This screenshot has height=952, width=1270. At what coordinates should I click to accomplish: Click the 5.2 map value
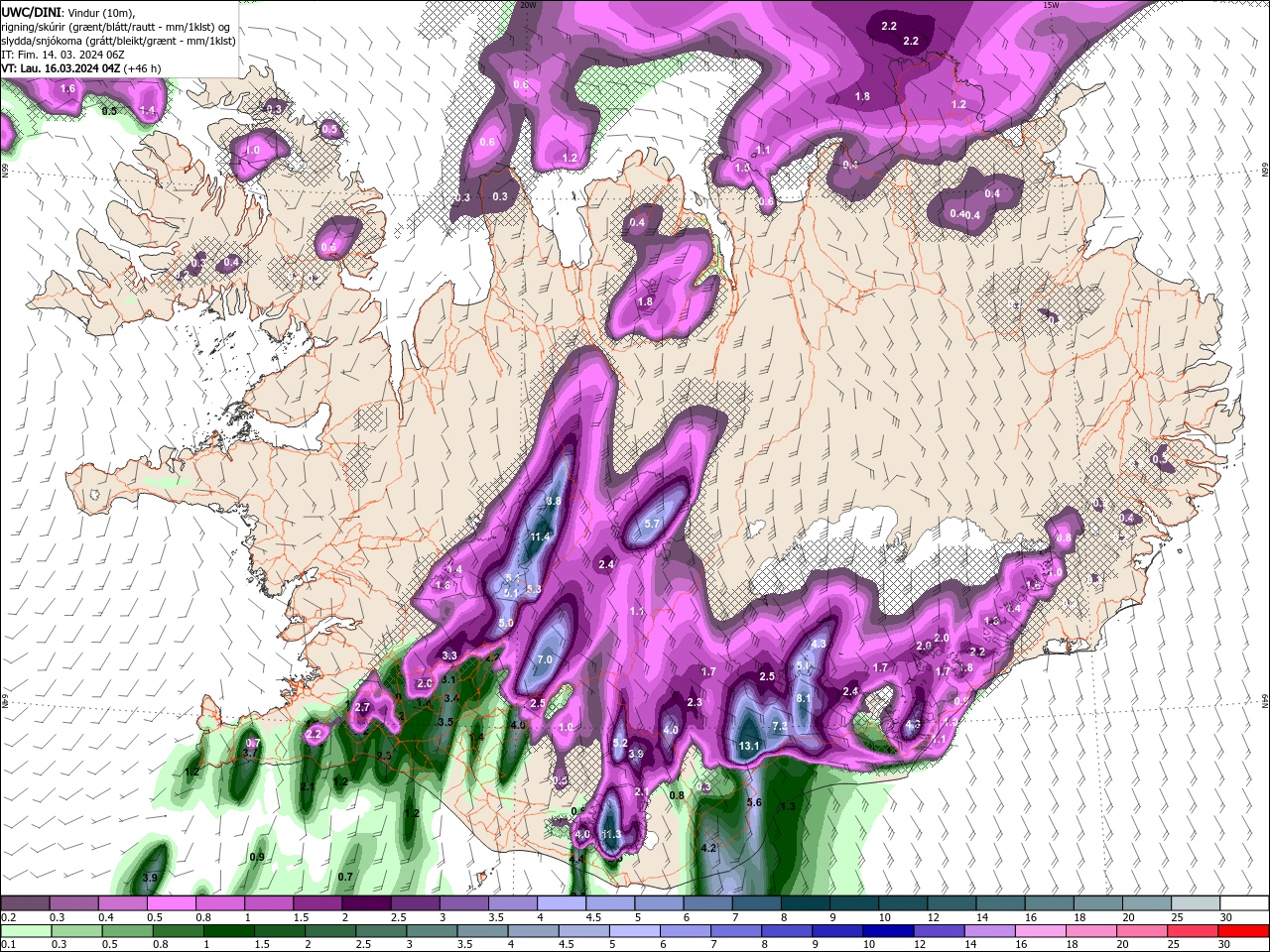coord(620,743)
